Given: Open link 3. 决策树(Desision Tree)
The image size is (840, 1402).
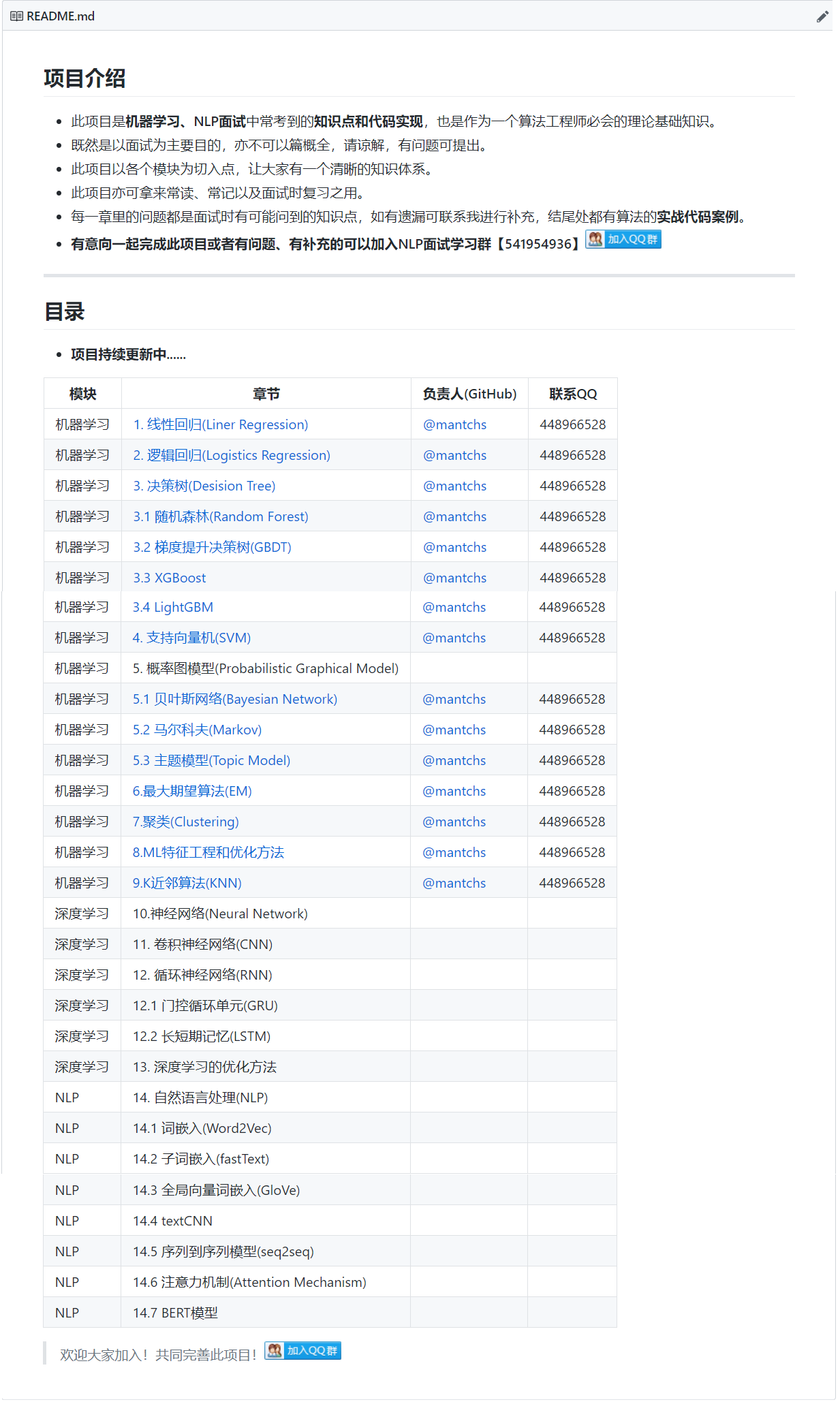Looking at the screenshot, I should click(x=204, y=486).
